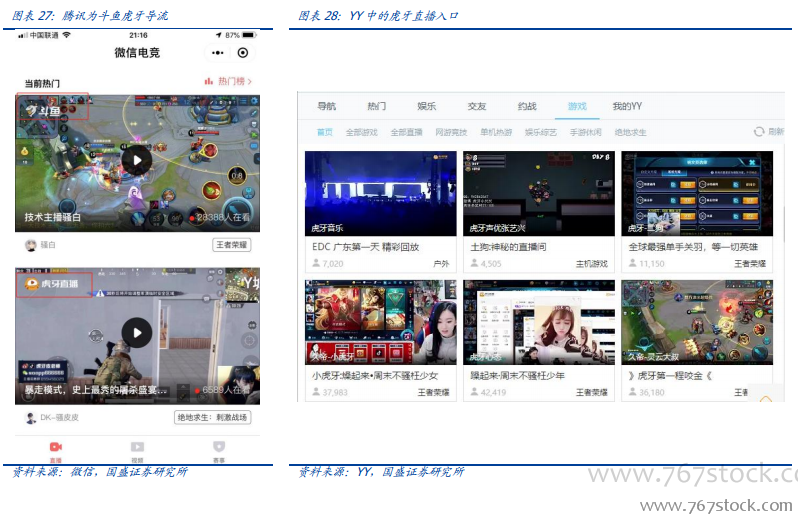The height and width of the screenshot is (520, 798).
Task: Select the 赛事 shield tab icon
Action: tap(219, 447)
